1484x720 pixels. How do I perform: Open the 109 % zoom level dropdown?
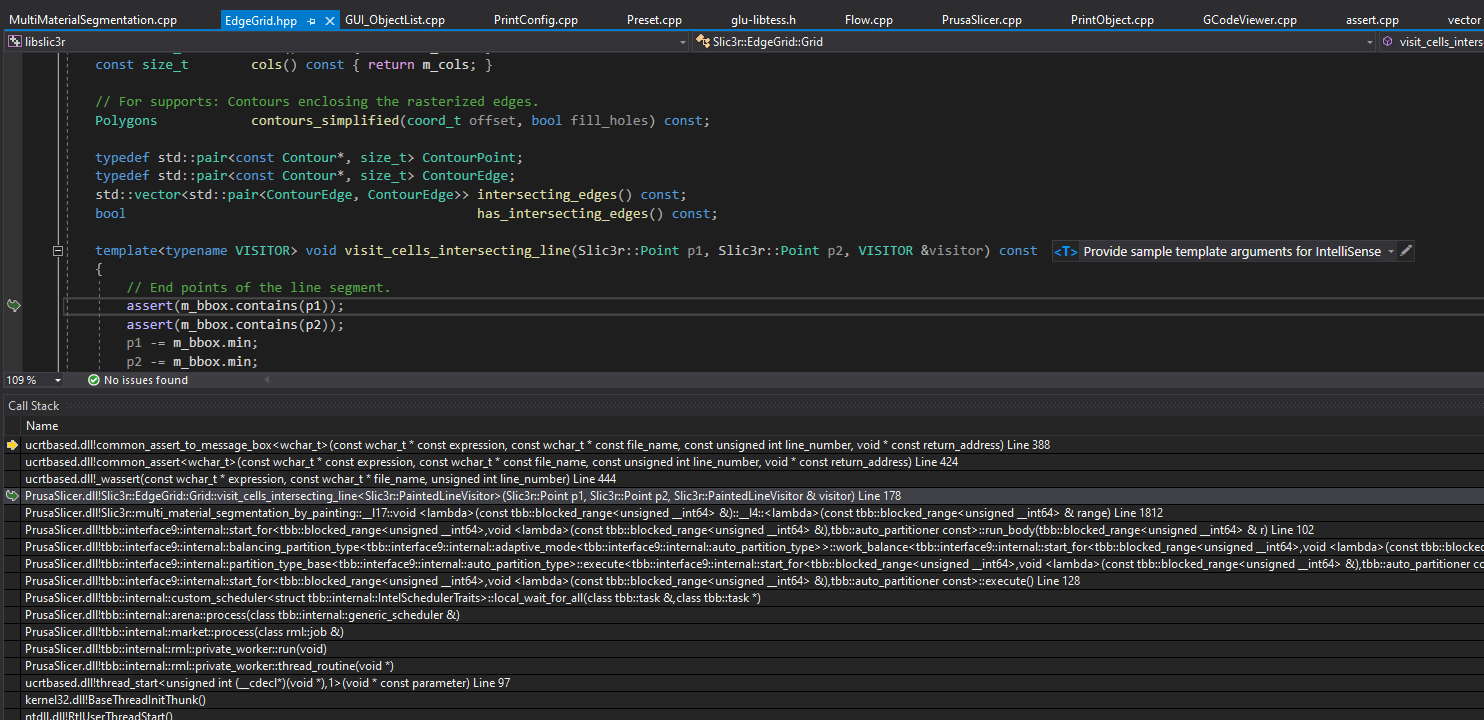point(58,381)
